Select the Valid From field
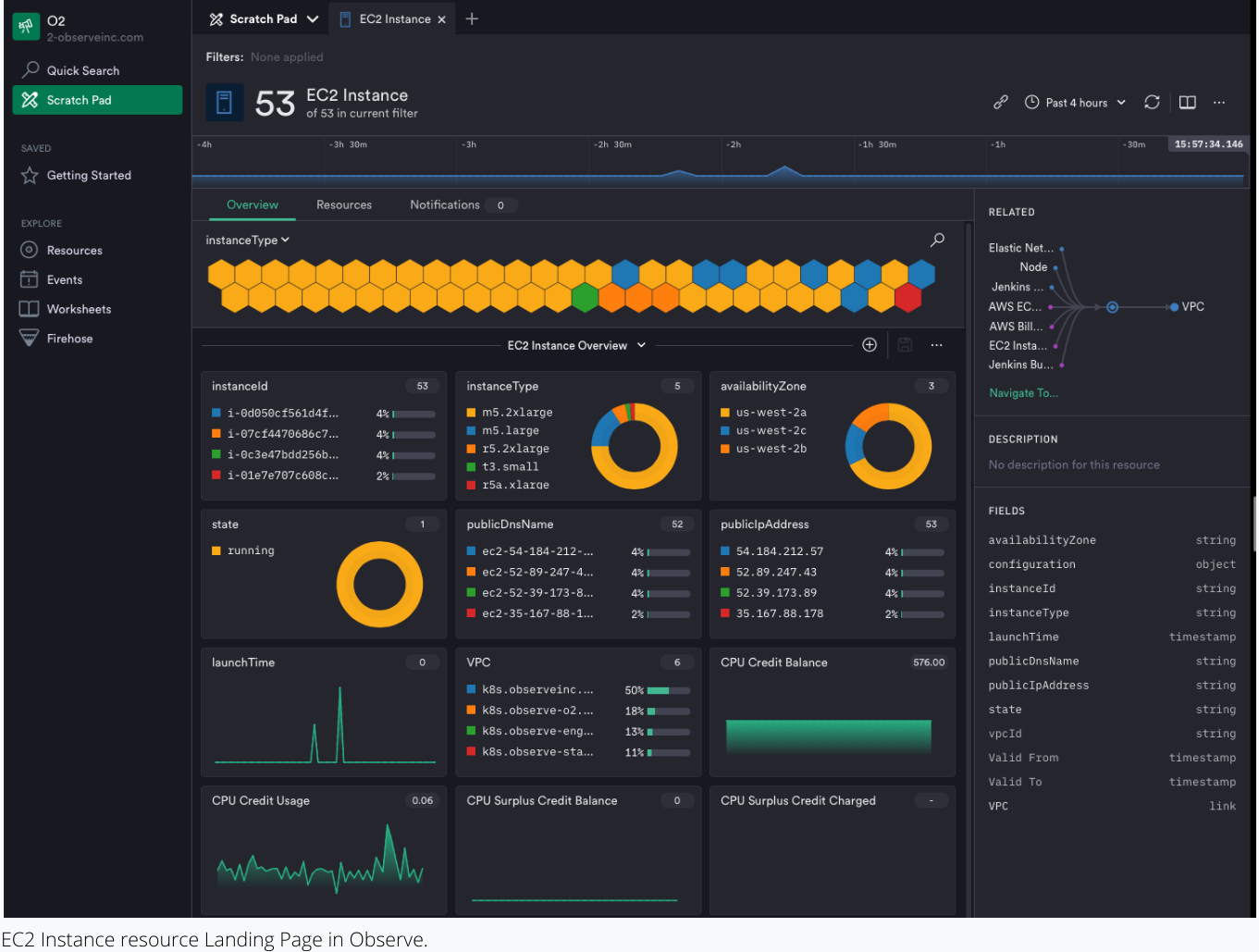Image resolution: width=1259 pixels, height=952 pixels. tap(1112, 758)
